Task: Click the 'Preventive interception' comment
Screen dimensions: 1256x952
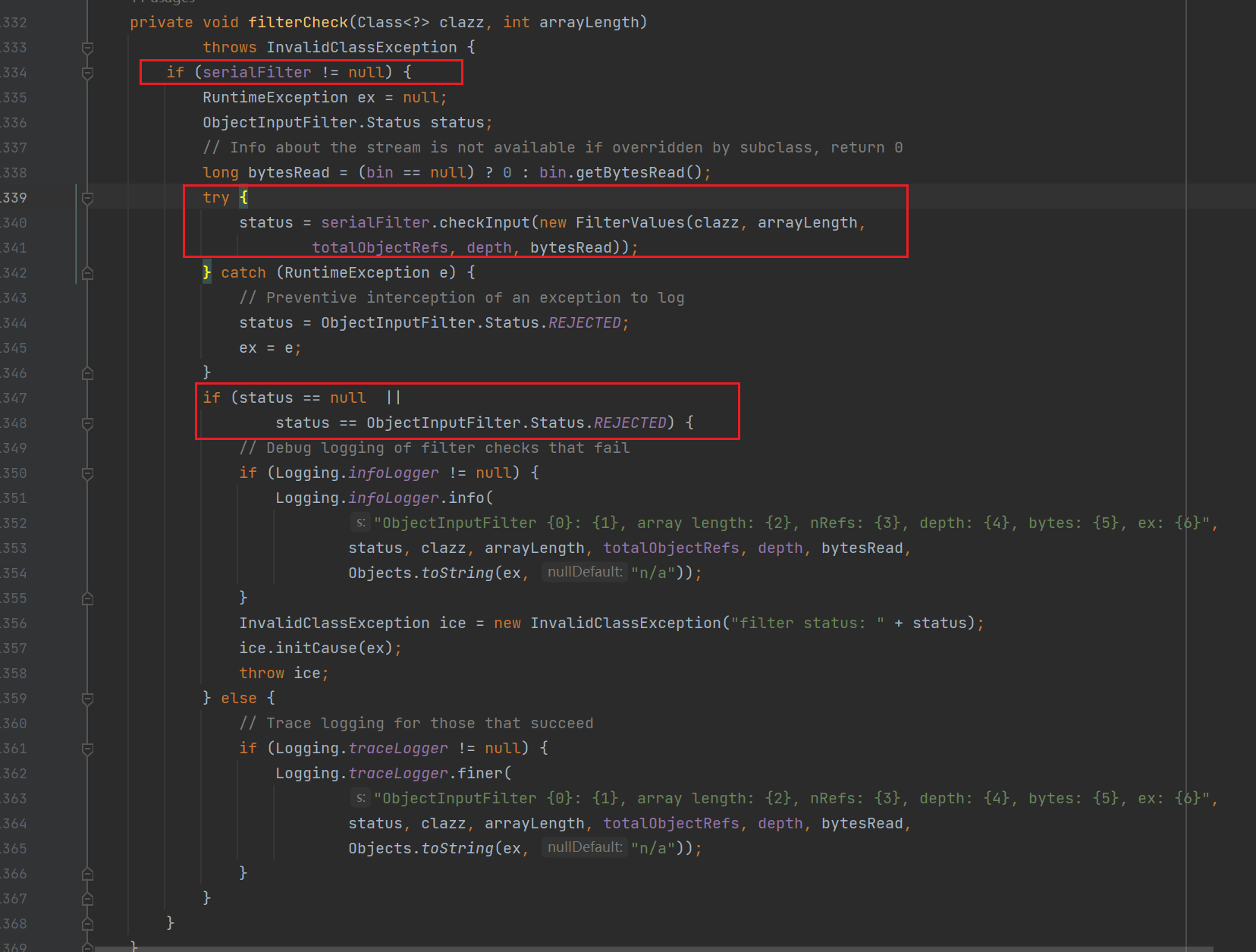Action: [462, 298]
